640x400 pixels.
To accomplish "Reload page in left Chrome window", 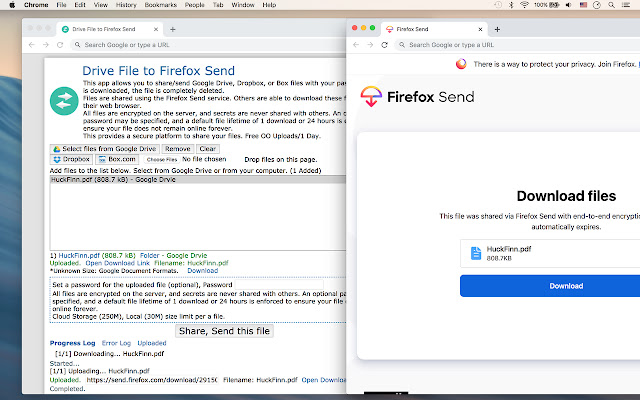I will (x=60, y=45).
